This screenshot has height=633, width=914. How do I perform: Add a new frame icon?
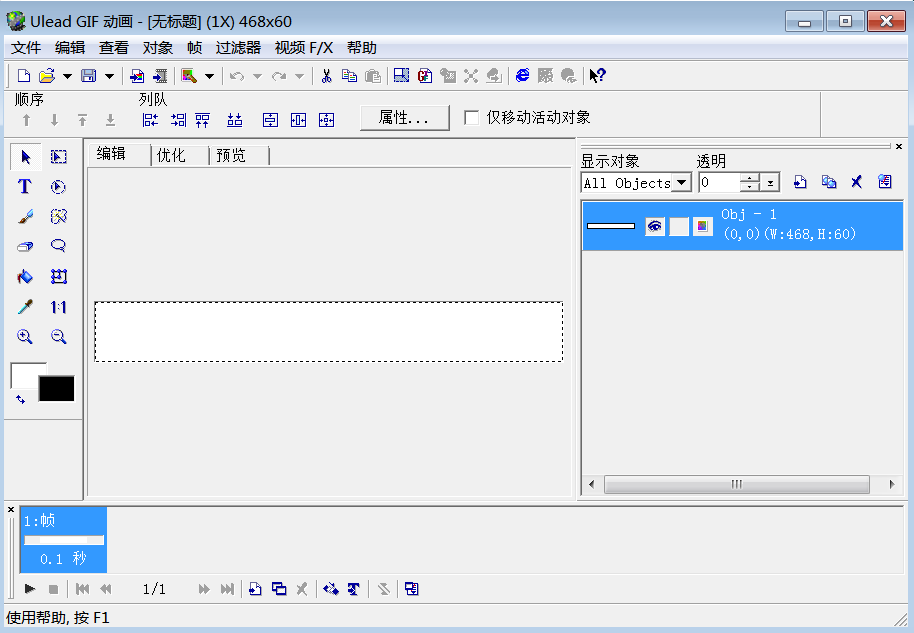255,589
